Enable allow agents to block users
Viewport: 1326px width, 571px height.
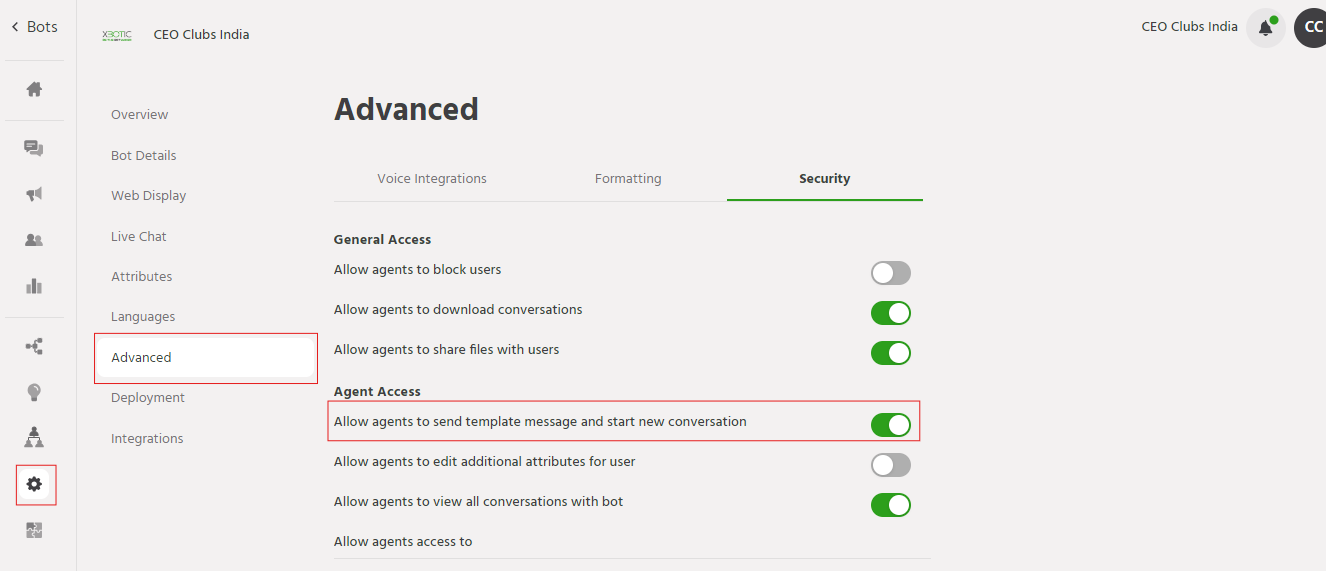[890, 273]
